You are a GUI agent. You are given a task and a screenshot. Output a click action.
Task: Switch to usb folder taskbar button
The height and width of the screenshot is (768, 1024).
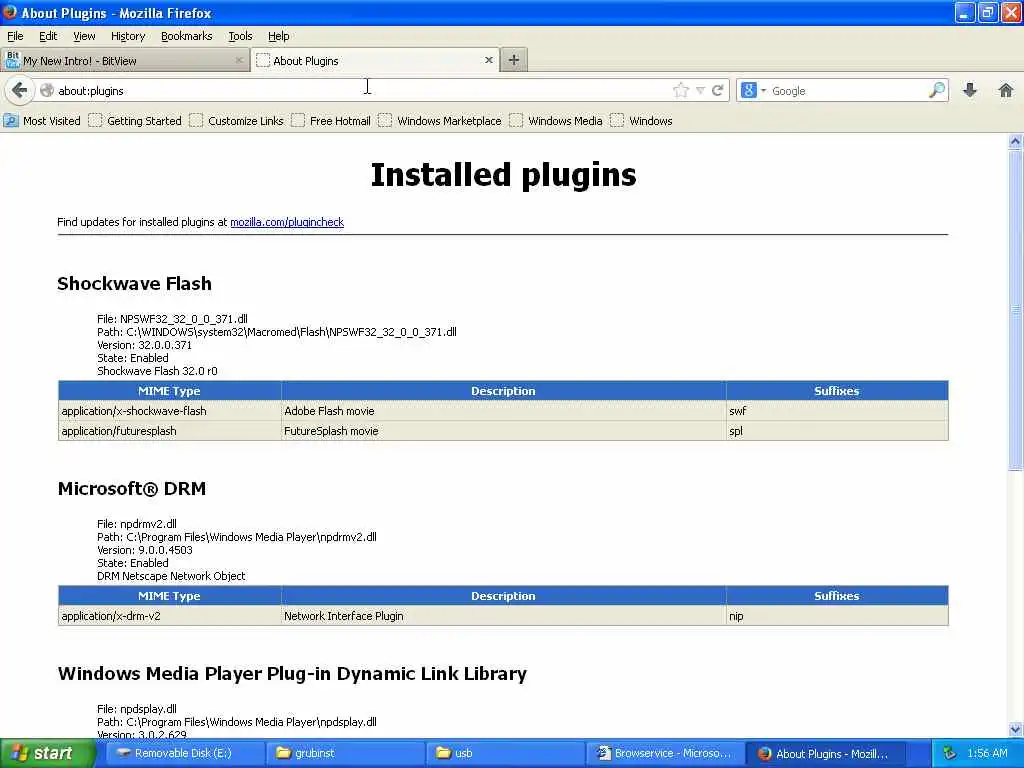pyautogui.click(x=505, y=753)
